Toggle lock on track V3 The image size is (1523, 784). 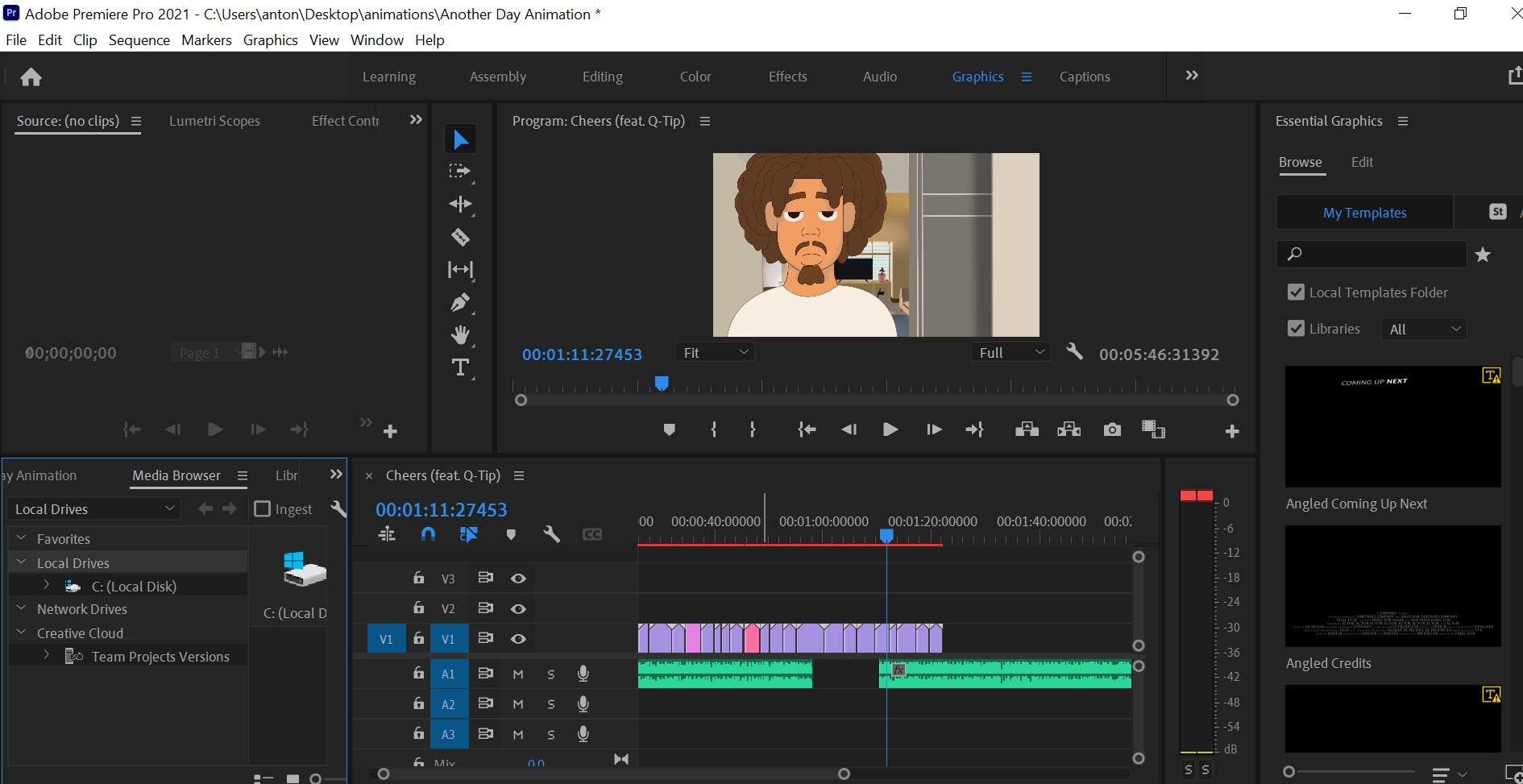point(418,578)
